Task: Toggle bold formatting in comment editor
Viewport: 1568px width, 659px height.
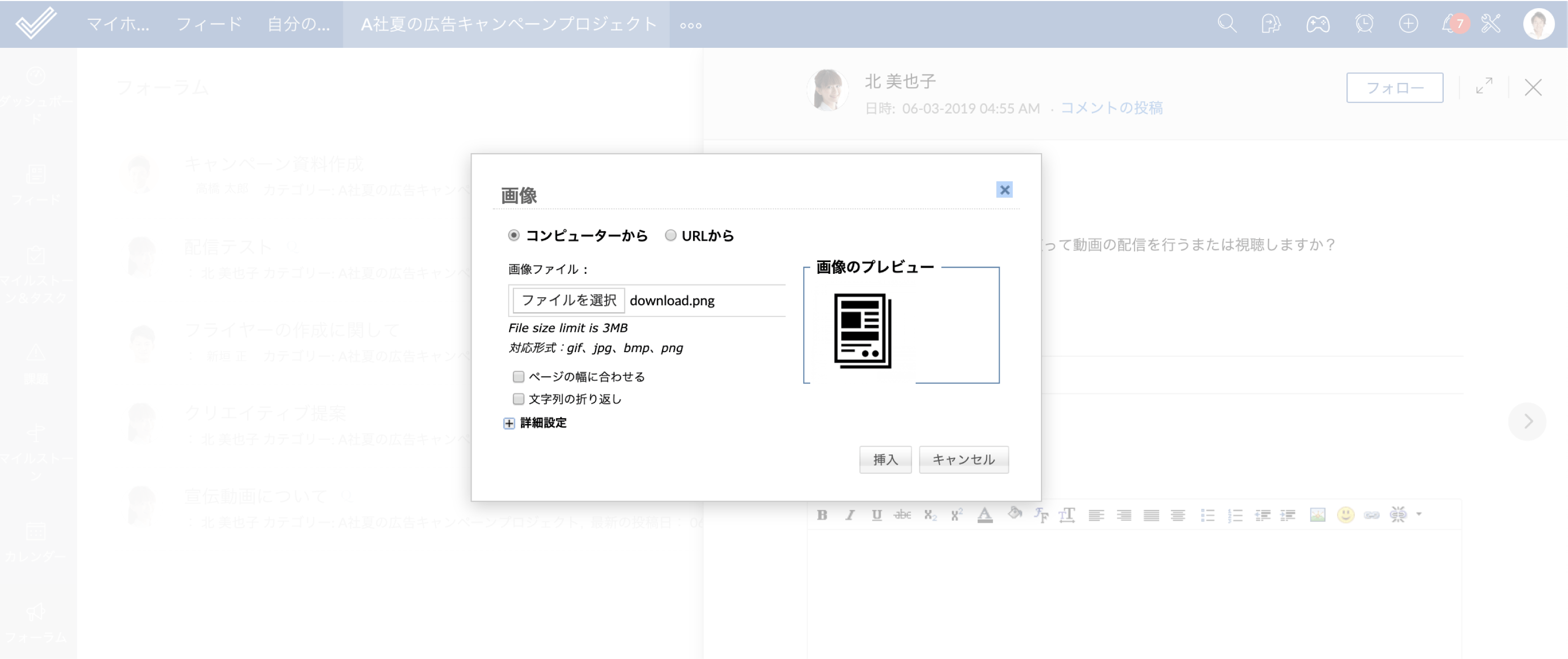Action: point(822,515)
